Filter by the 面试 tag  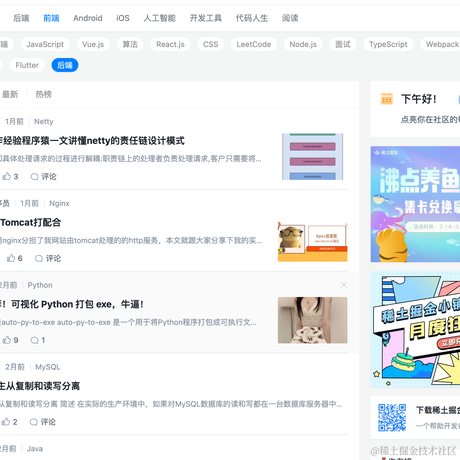click(x=343, y=44)
